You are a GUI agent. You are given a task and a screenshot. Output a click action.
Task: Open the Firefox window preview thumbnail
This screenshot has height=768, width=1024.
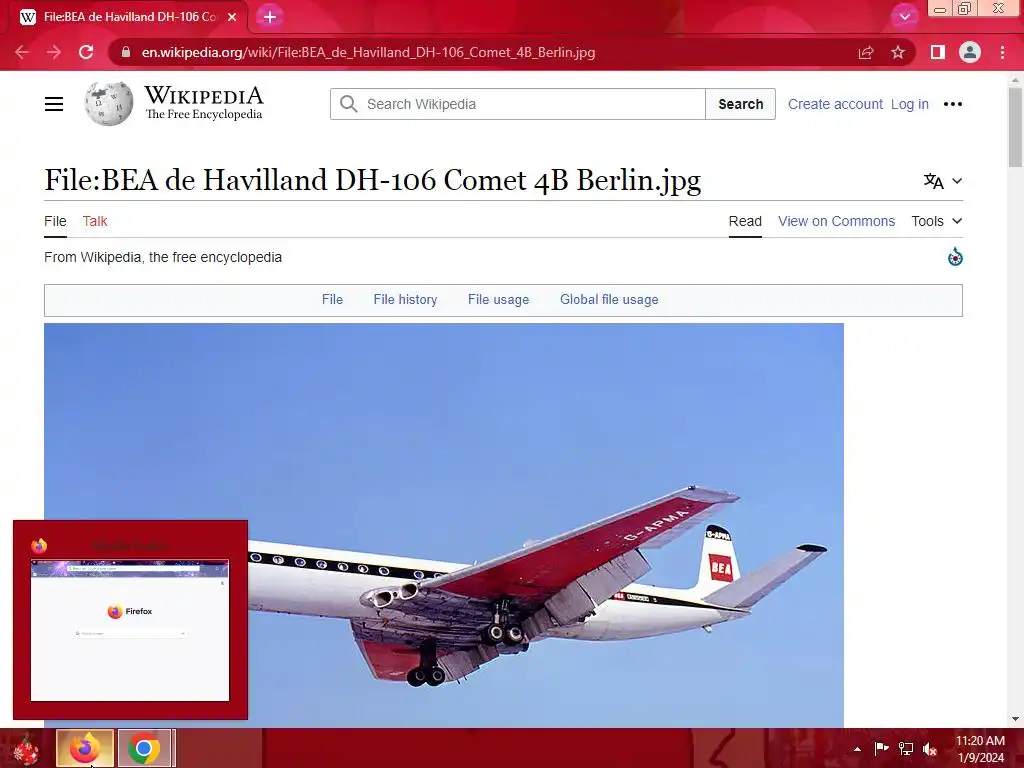[x=130, y=630]
